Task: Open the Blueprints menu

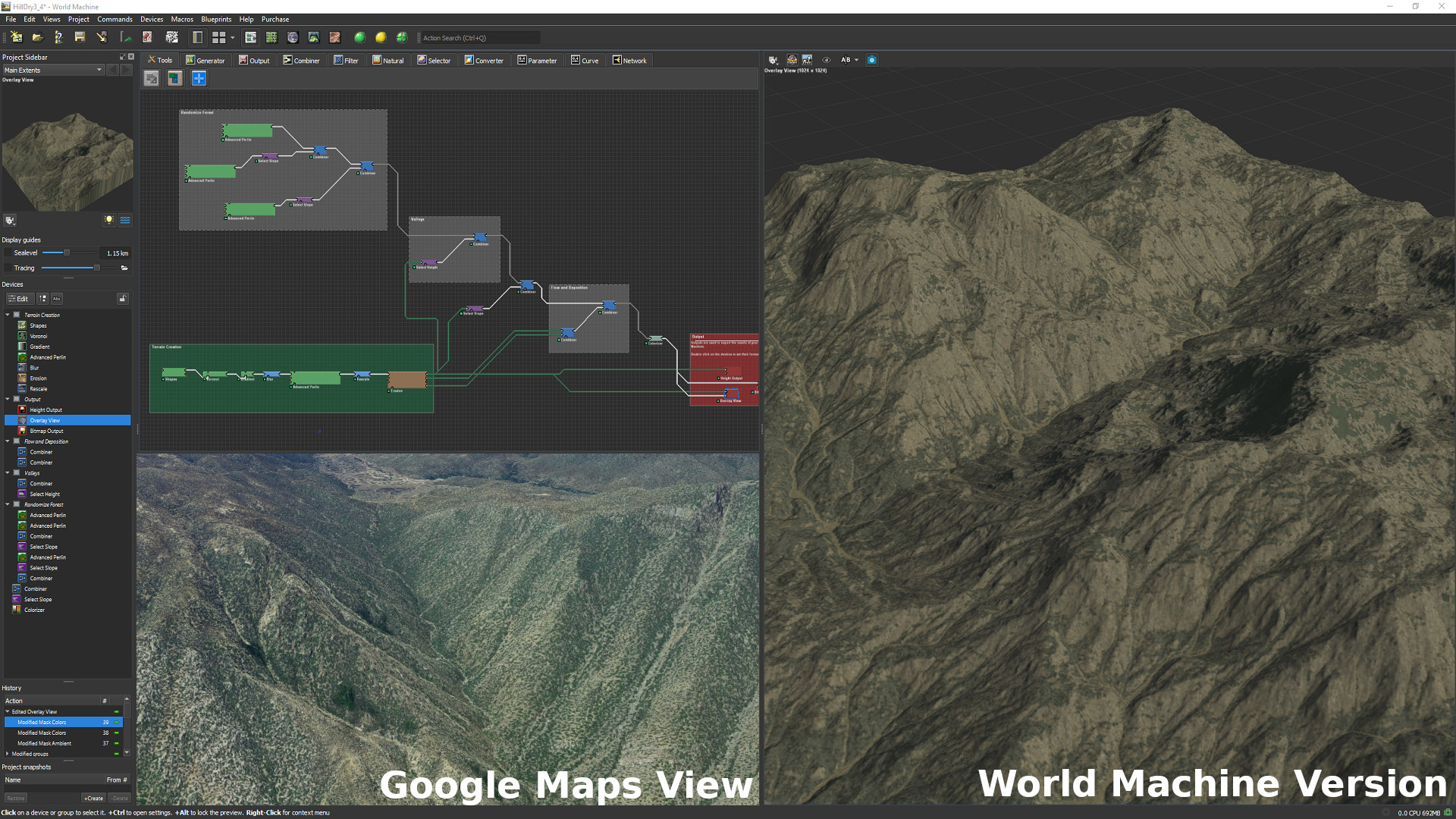Action: [x=216, y=19]
